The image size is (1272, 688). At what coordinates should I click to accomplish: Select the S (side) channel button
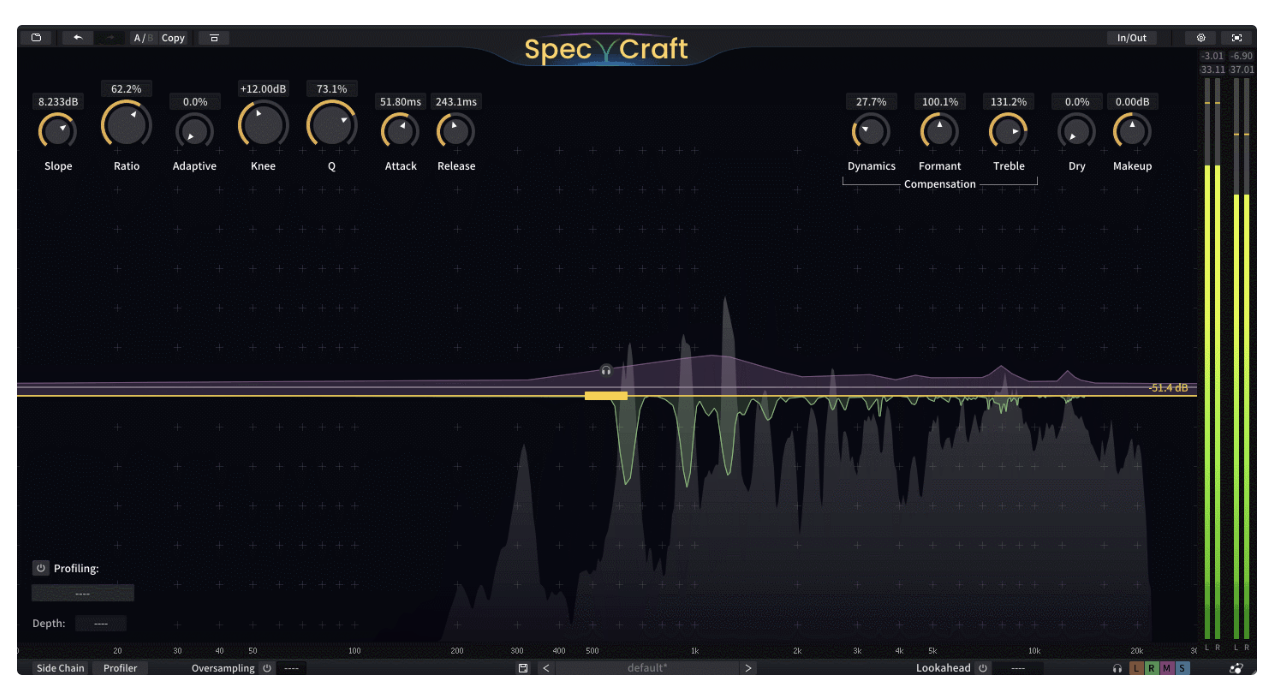coord(1182,668)
